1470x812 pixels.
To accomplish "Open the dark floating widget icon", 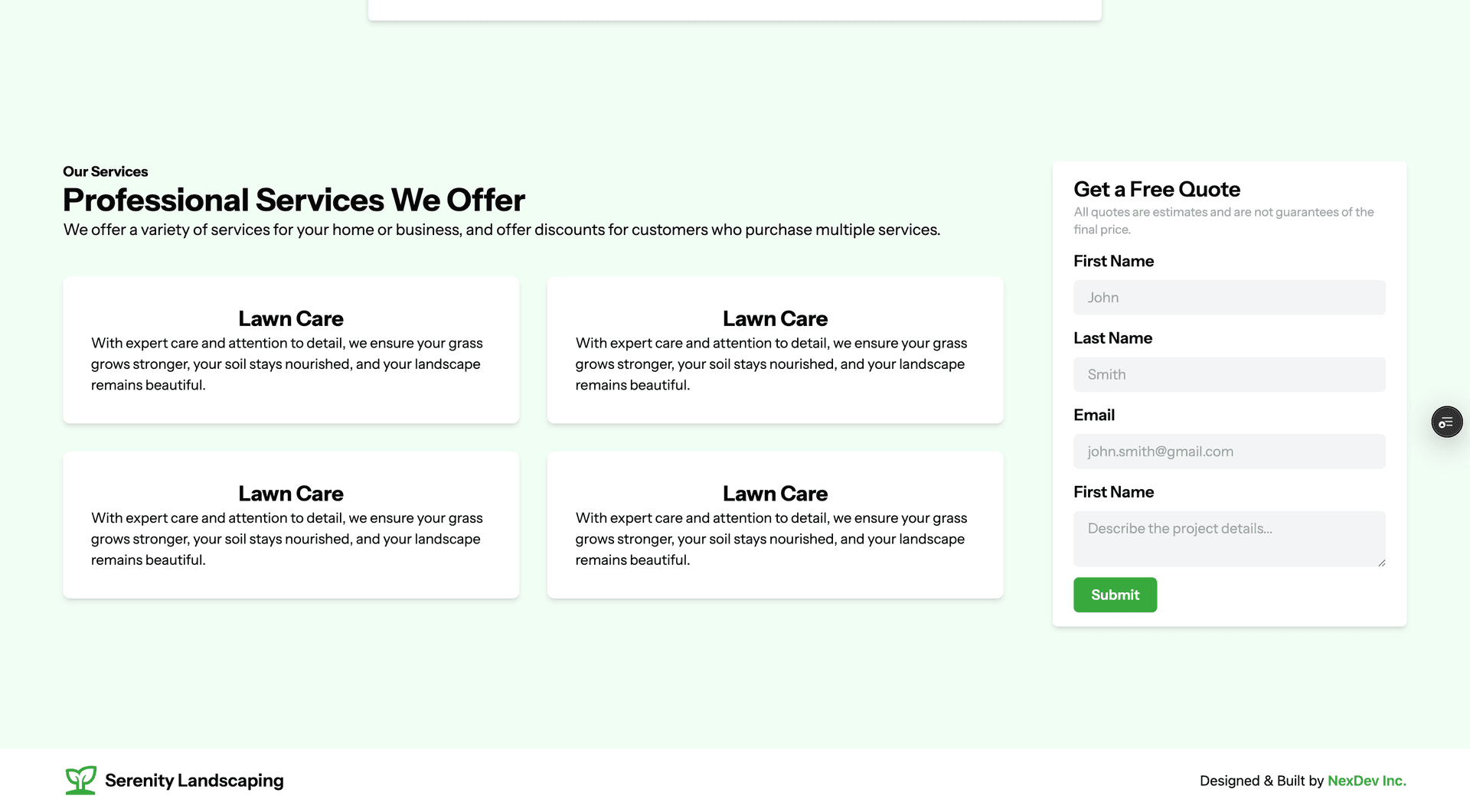I will (1446, 422).
